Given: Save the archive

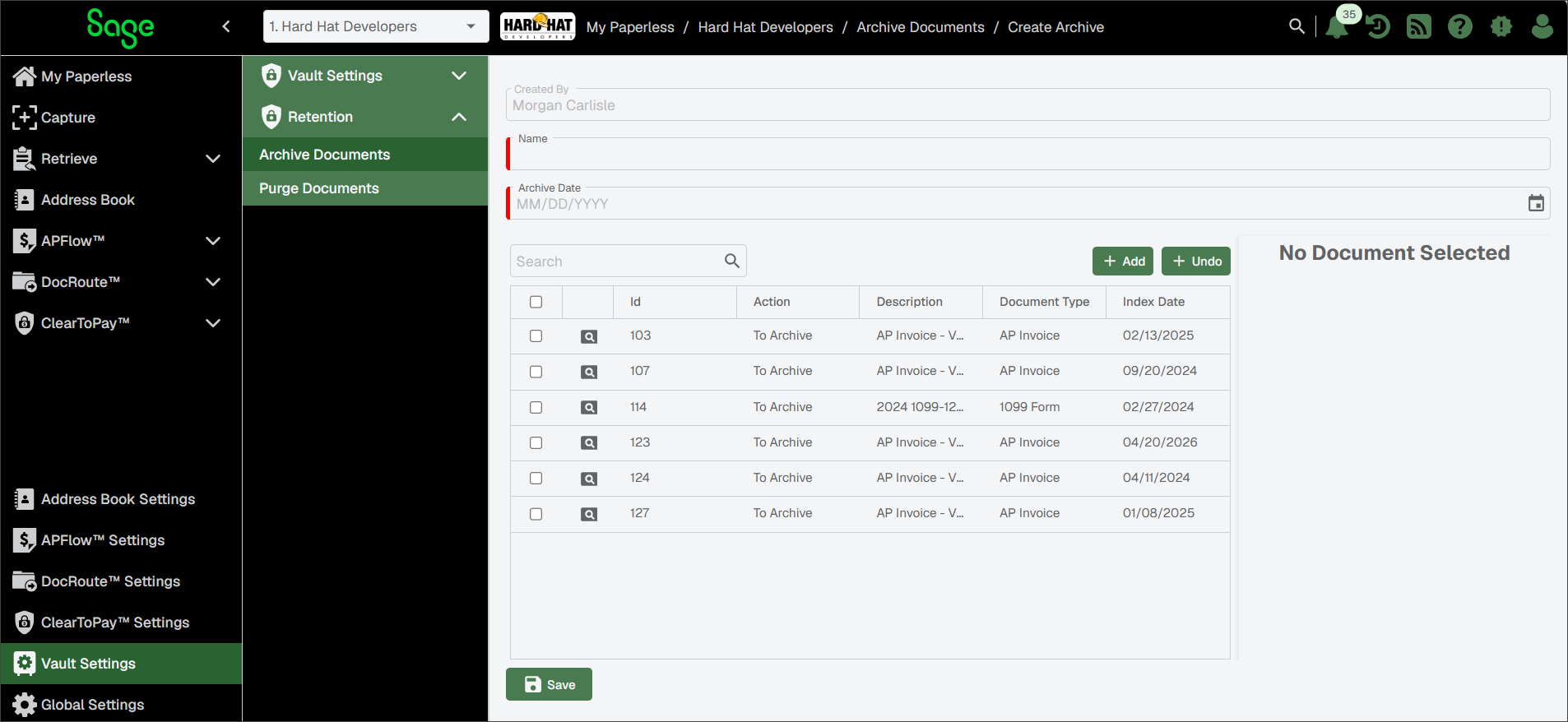Looking at the screenshot, I should point(549,684).
